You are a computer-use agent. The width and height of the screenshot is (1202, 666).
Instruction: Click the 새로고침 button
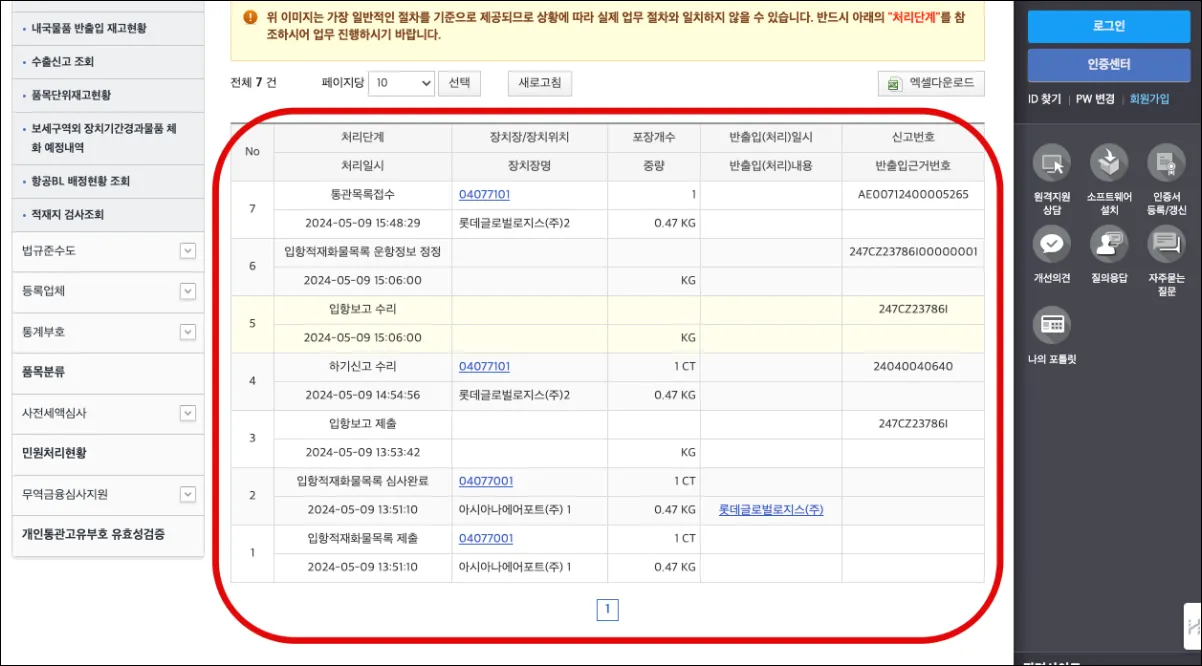point(540,83)
